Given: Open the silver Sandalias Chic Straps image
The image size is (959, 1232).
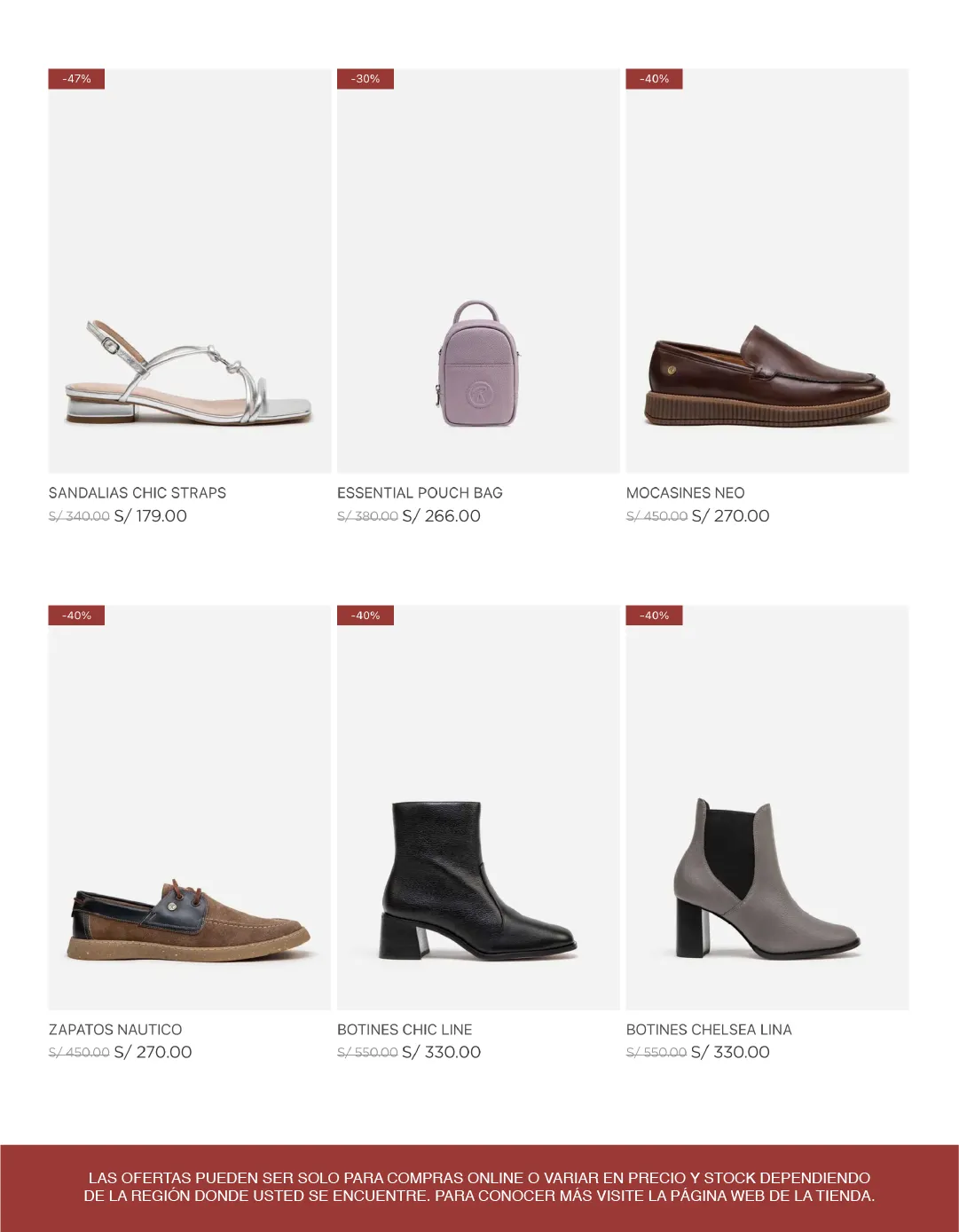Looking at the screenshot, I should tap(189, 271).
